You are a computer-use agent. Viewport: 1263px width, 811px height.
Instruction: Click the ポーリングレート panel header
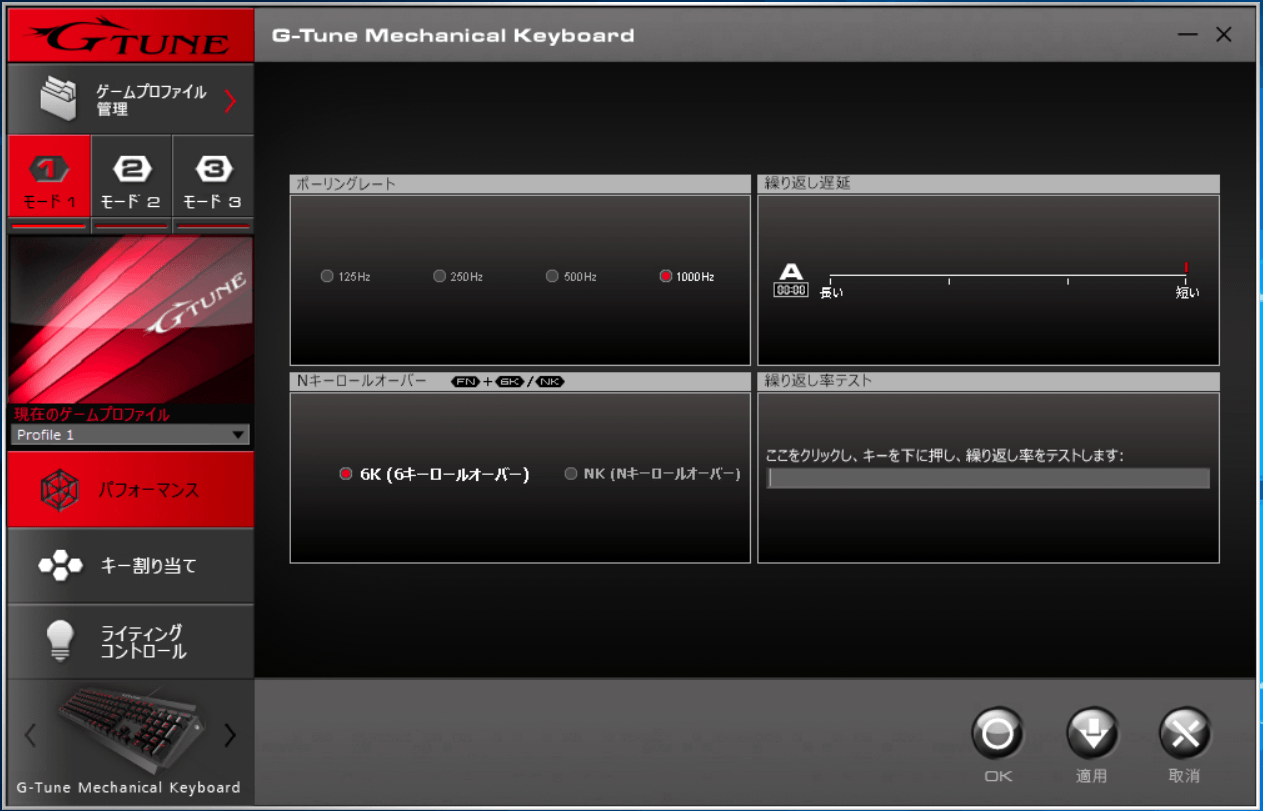tap(520, 184)
